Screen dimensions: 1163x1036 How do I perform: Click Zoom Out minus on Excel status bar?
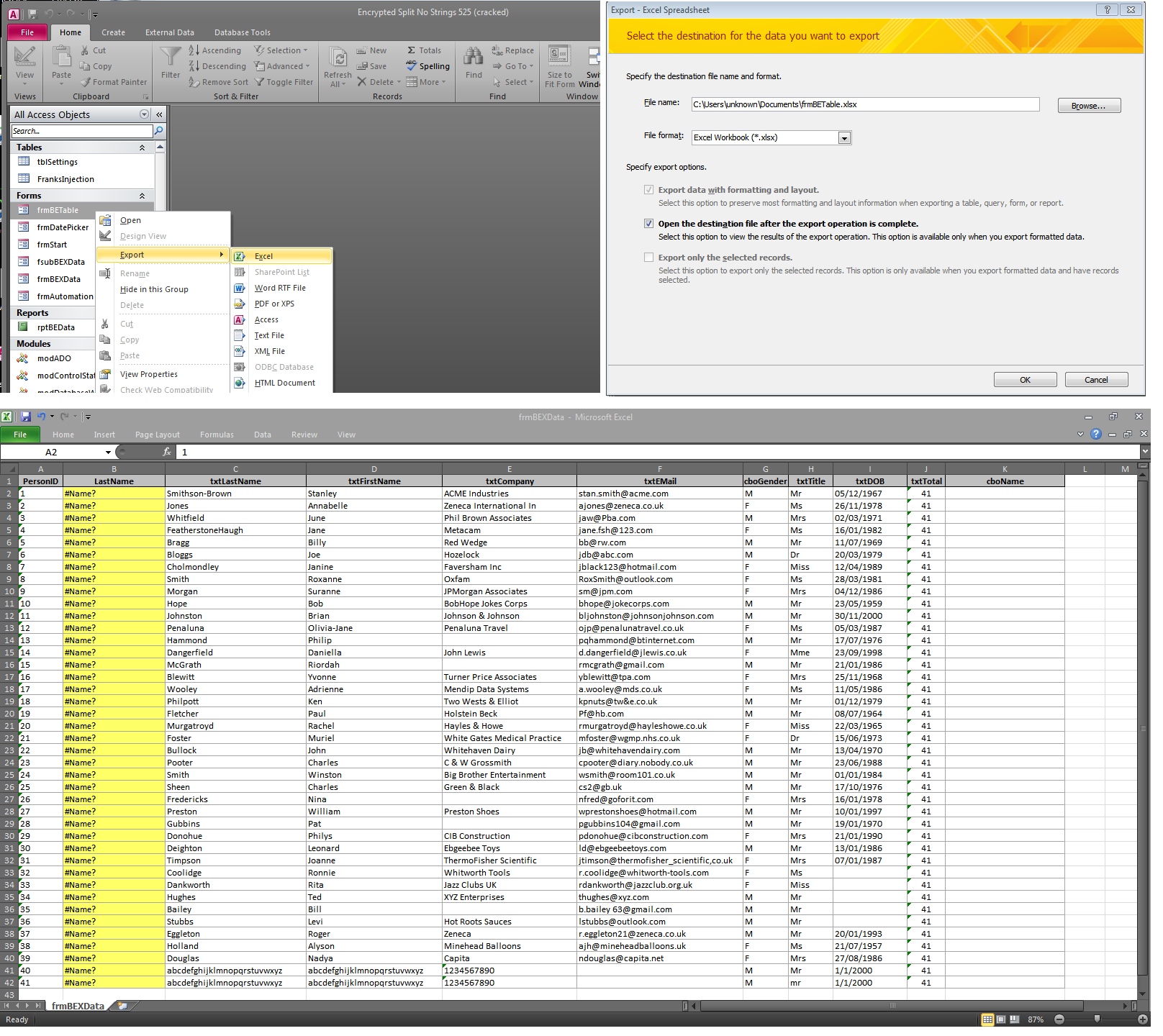(1059, 1019)
